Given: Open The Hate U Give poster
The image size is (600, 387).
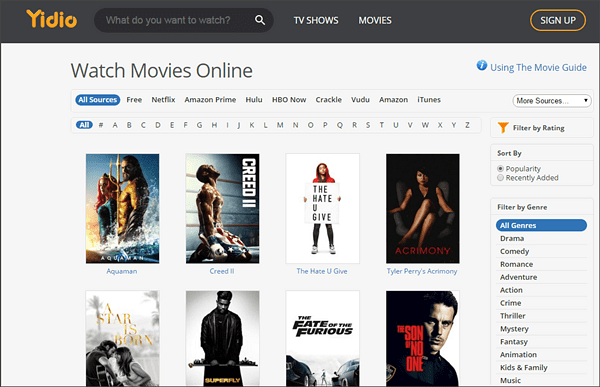Looking at the screenshot, I should tap(323, 209).
